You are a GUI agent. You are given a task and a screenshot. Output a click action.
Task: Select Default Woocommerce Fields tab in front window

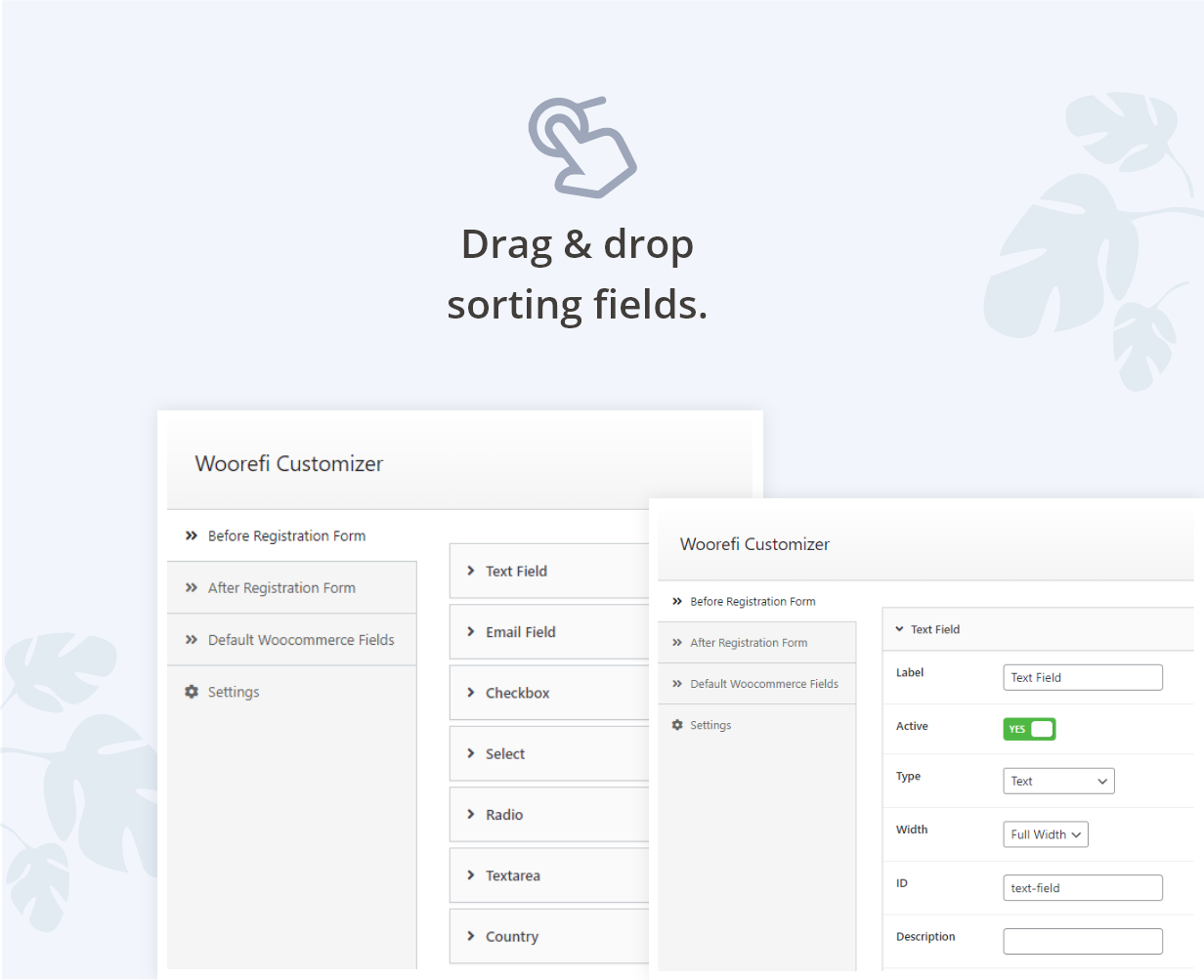[757, 683]
